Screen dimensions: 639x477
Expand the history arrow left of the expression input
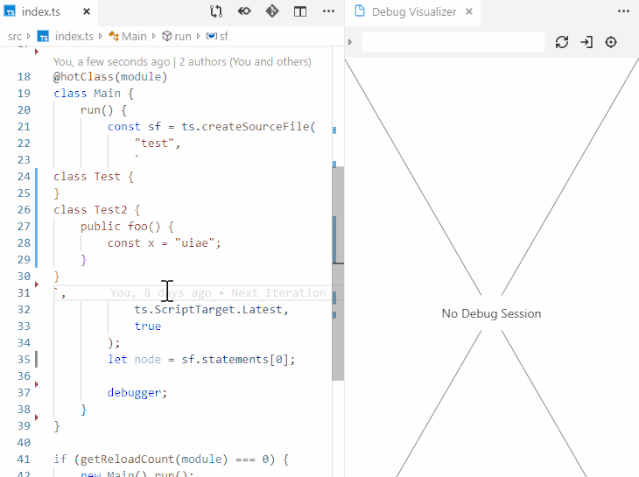pos(350,42)
